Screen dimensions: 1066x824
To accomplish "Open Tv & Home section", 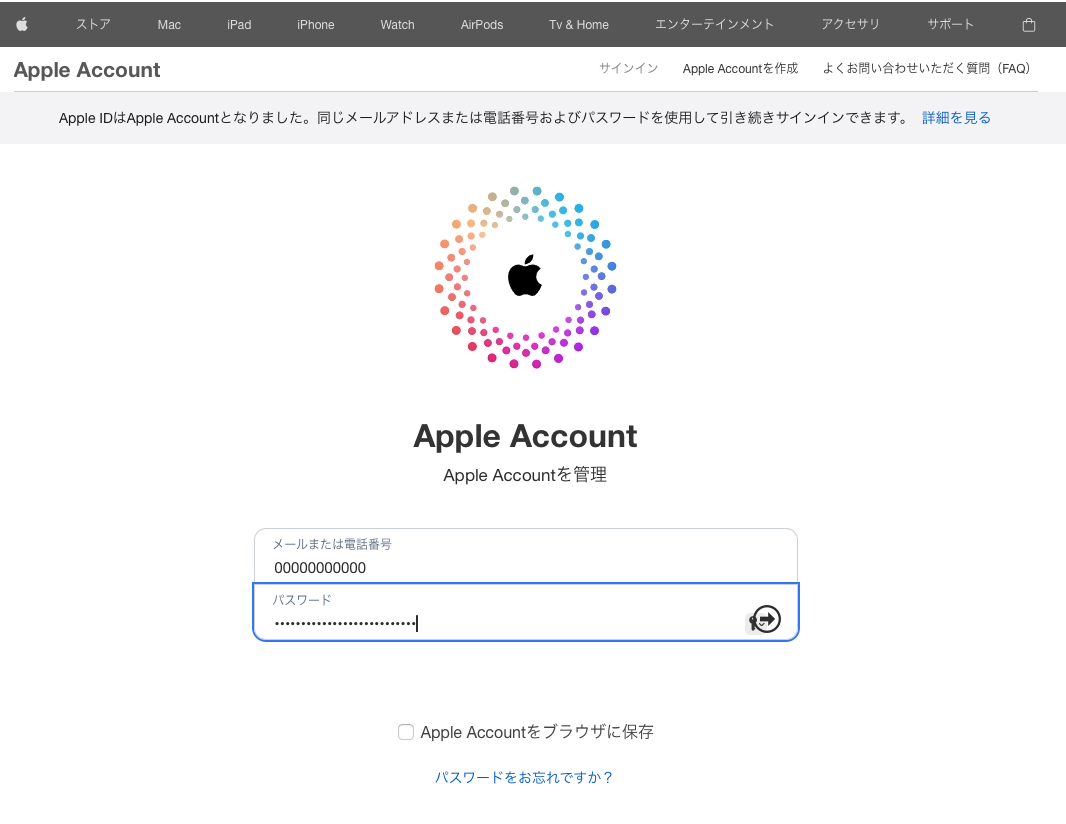I will (x=579, y=24).
